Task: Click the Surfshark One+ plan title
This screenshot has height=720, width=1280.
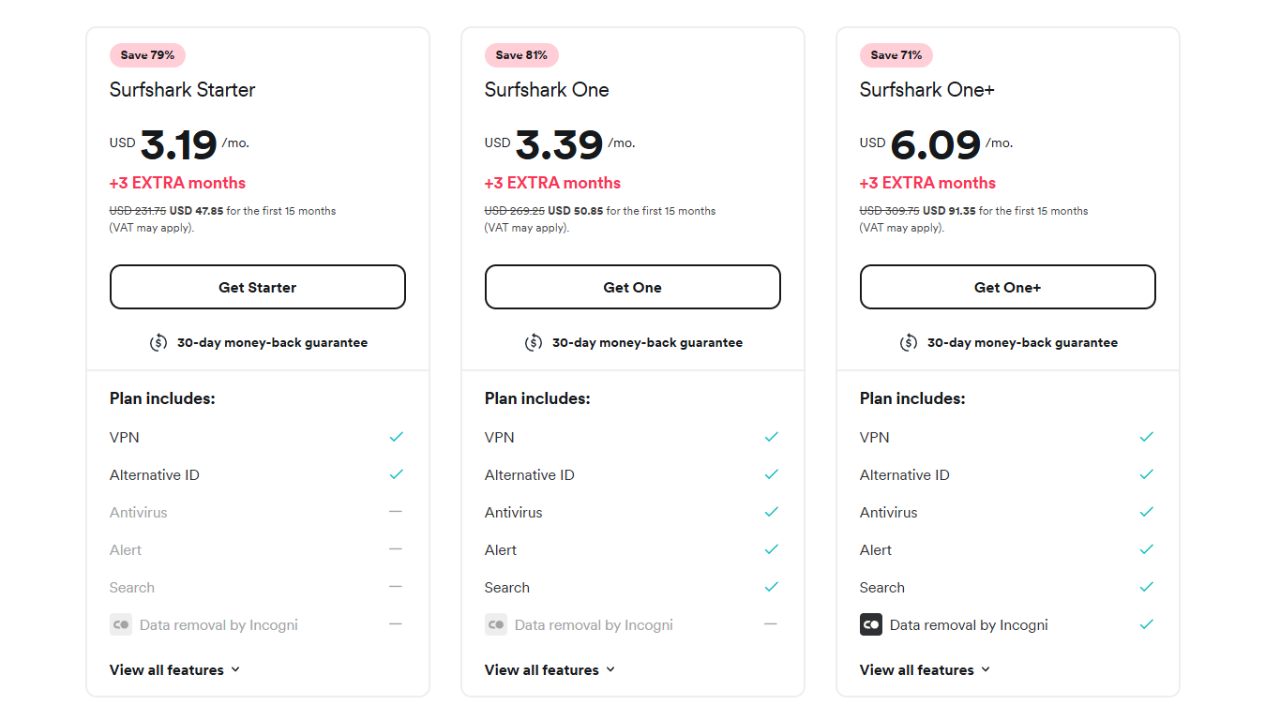Action: [927, 90]
